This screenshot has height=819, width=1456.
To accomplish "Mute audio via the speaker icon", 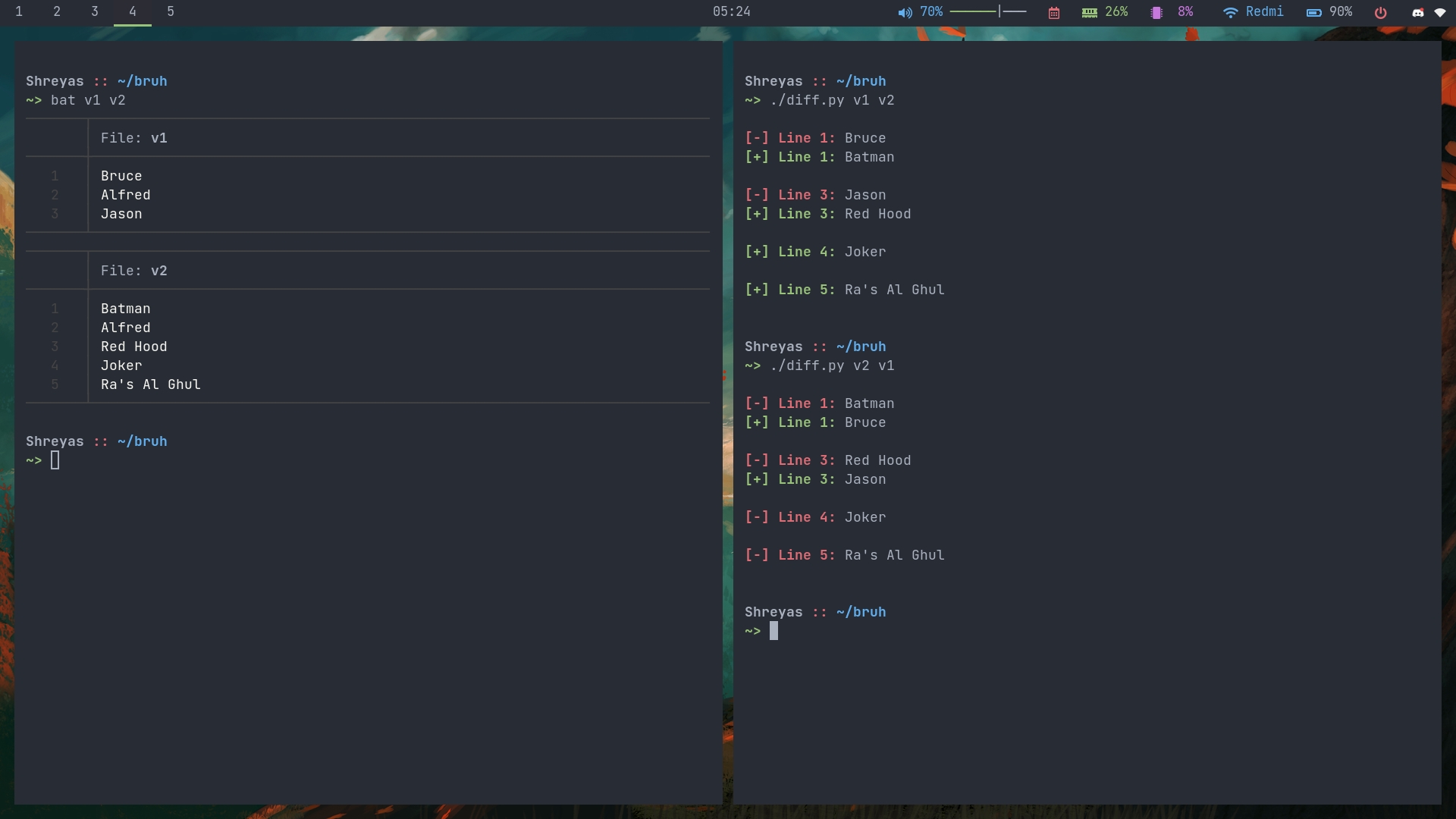I will point(905,11).
